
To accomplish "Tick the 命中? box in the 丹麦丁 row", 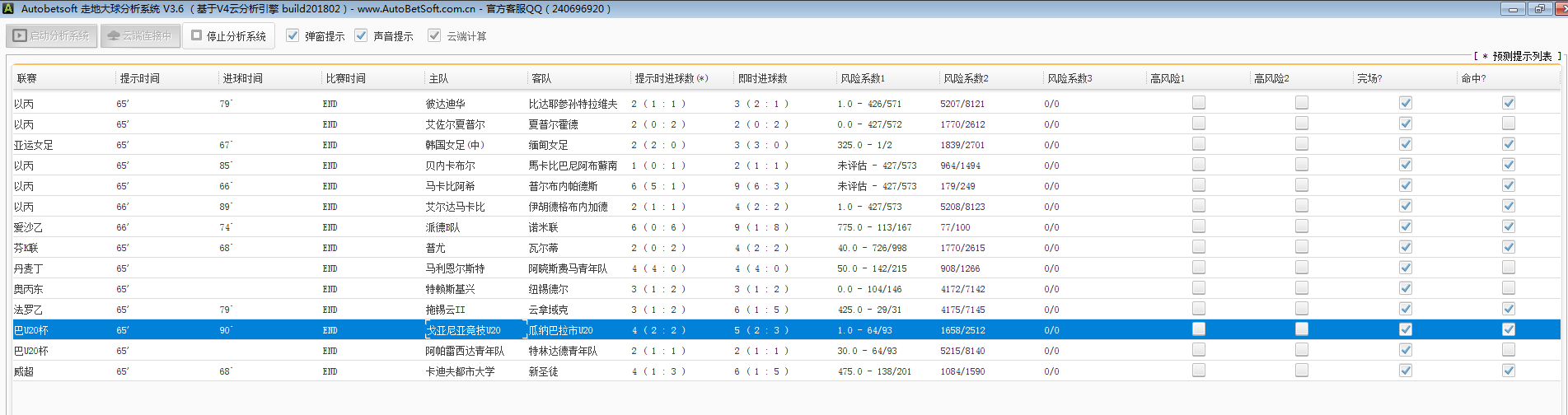I will coord(1508,268).
